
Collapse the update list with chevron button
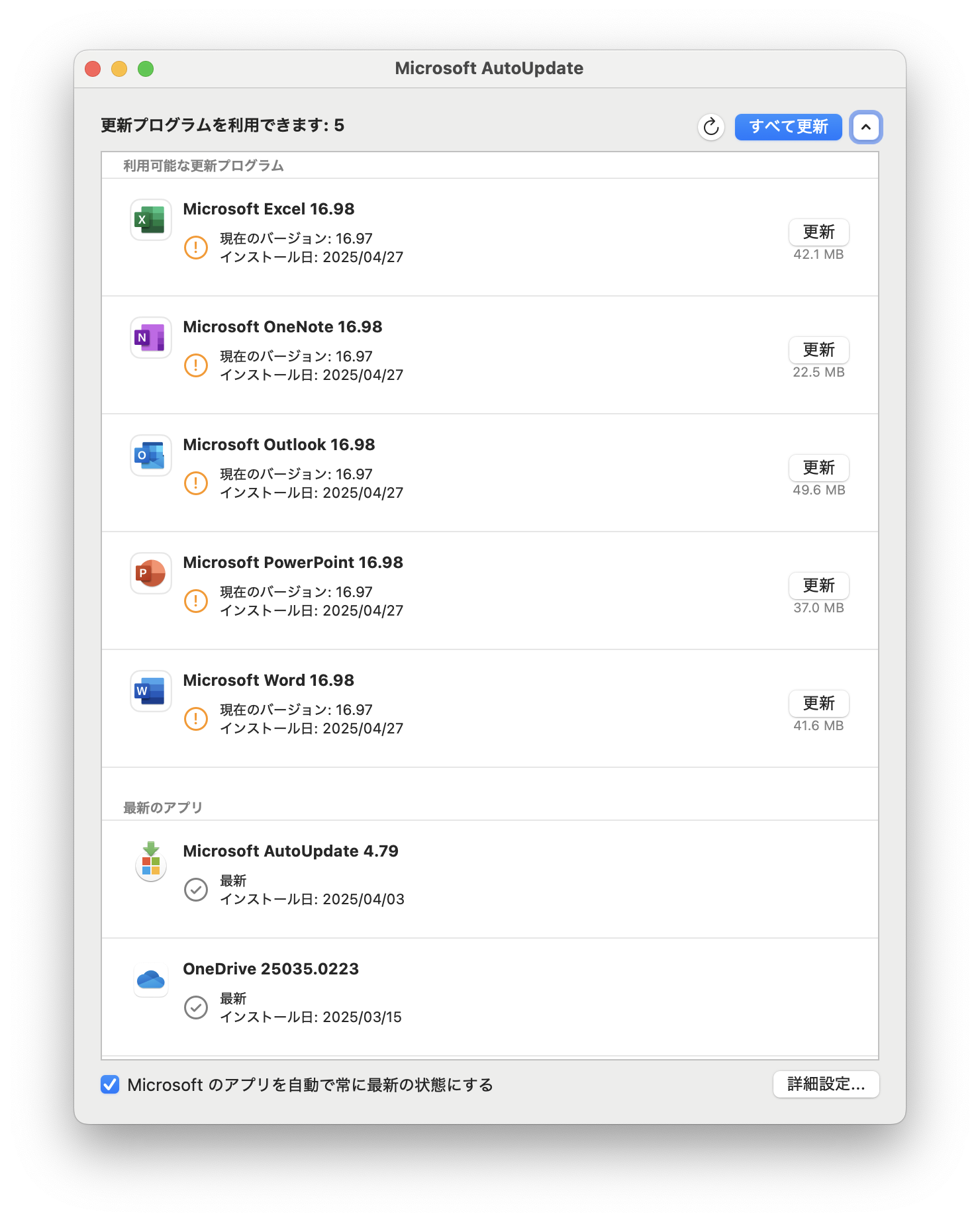(x=866, y=126)
